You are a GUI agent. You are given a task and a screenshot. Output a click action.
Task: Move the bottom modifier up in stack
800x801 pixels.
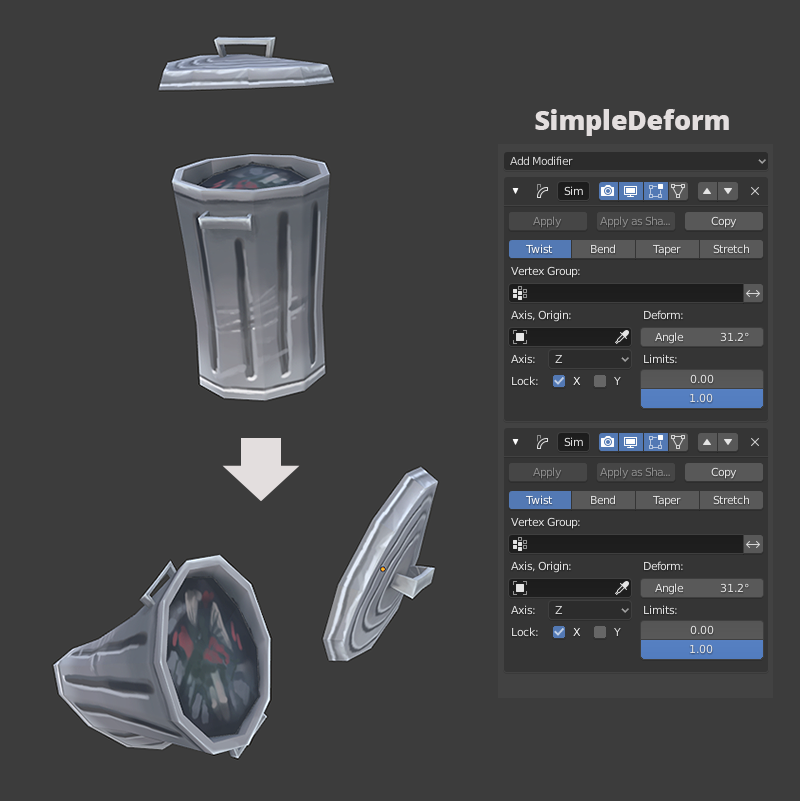(706, 442)
